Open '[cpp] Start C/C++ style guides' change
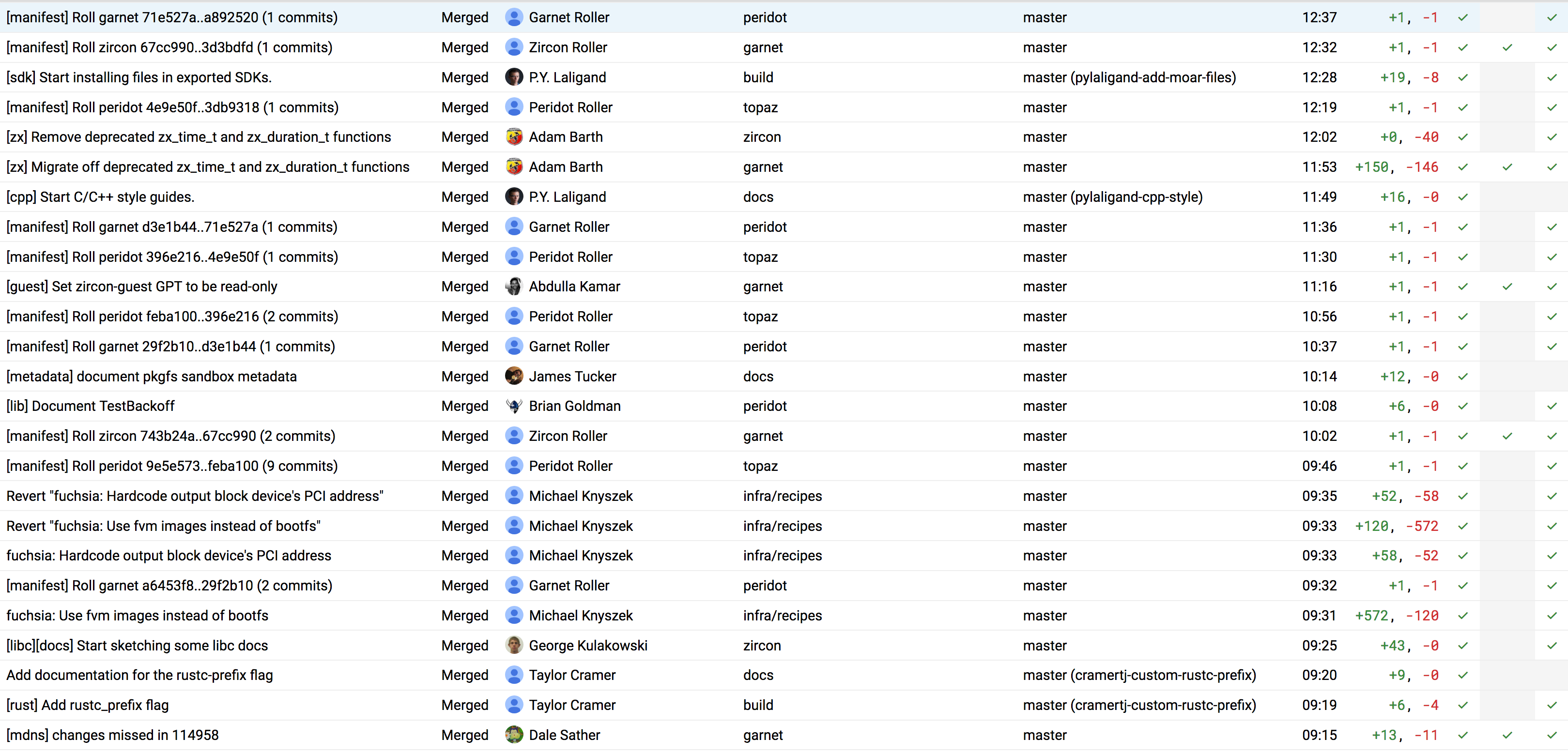The width and height of the screenshot is (1568, 754). (x=100, y=197)
